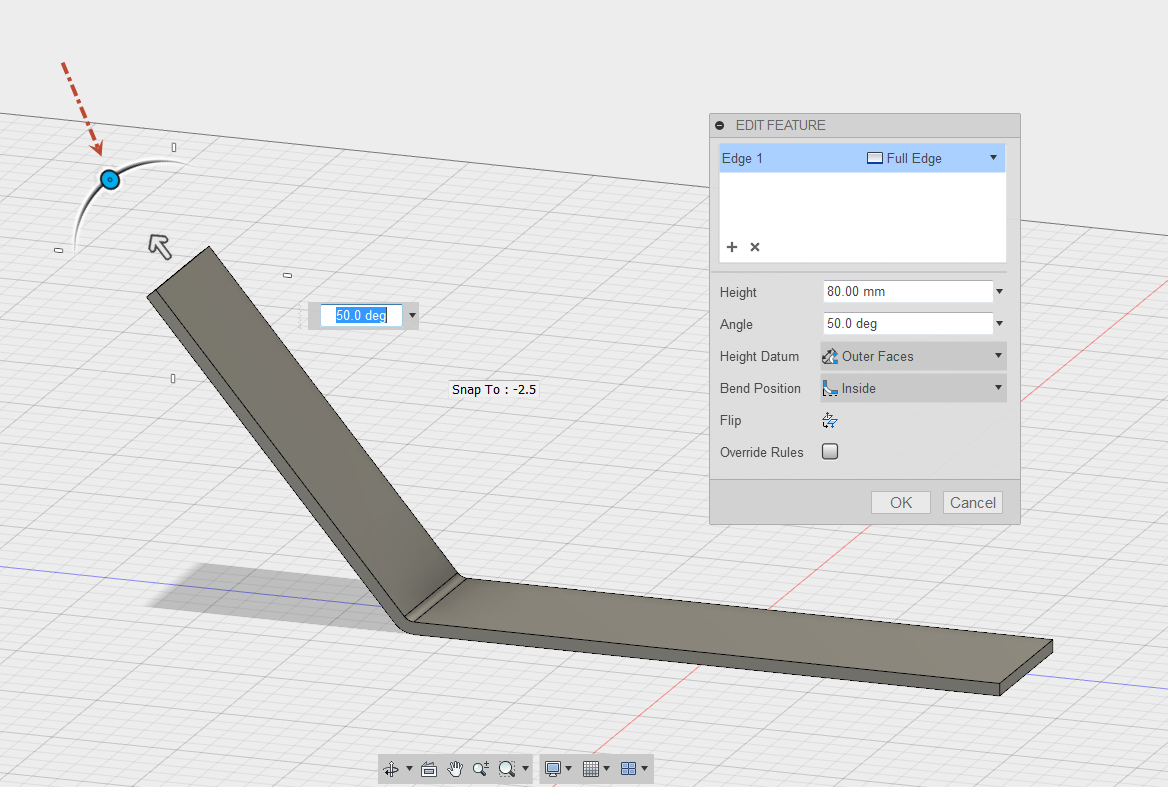
Task: Open the Bend Position dropdown
Action: 913,388
